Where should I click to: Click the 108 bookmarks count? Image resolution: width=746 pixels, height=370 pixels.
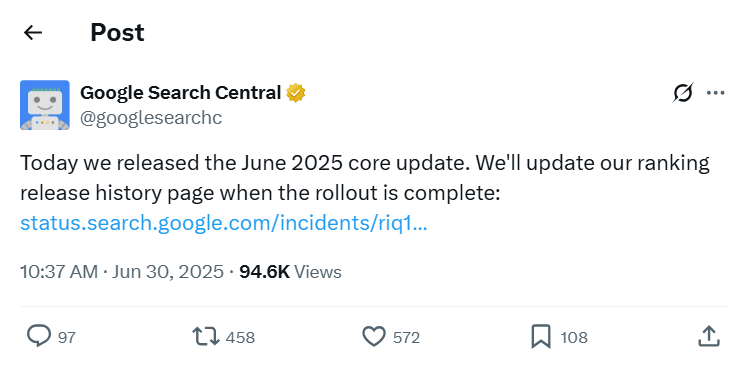click(x=574, y=338)
